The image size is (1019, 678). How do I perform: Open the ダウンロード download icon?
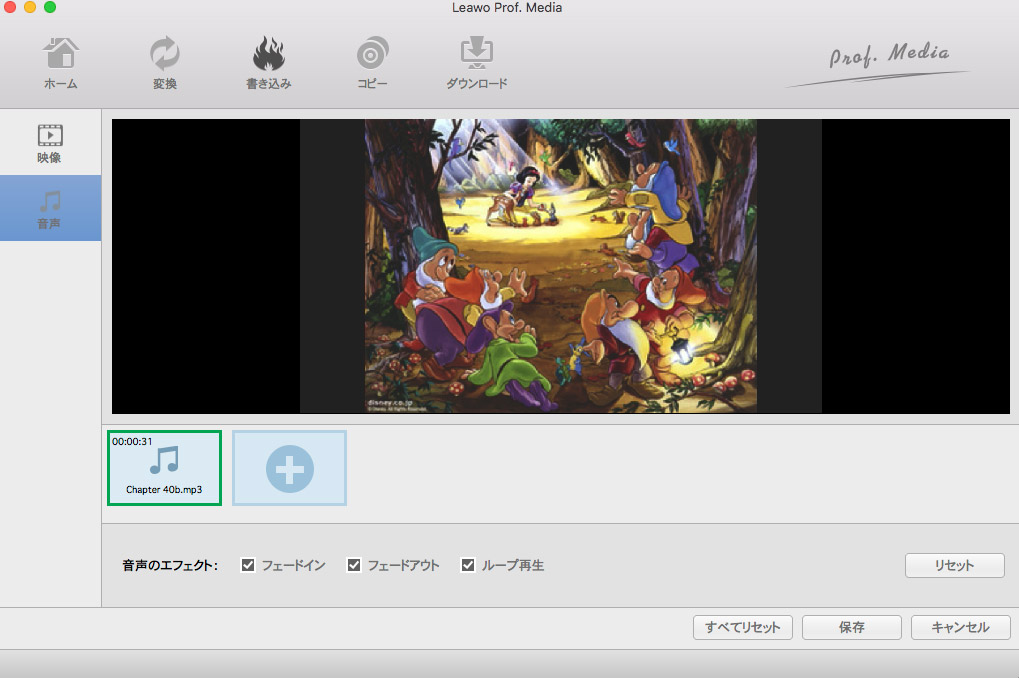click(x=476, y=63)
